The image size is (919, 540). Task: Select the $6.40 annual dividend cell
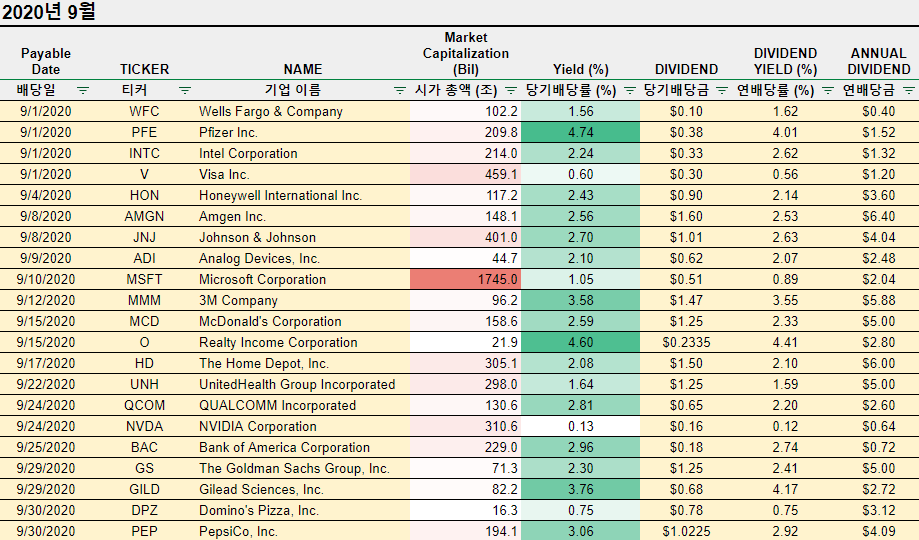(x=879, y=216)
